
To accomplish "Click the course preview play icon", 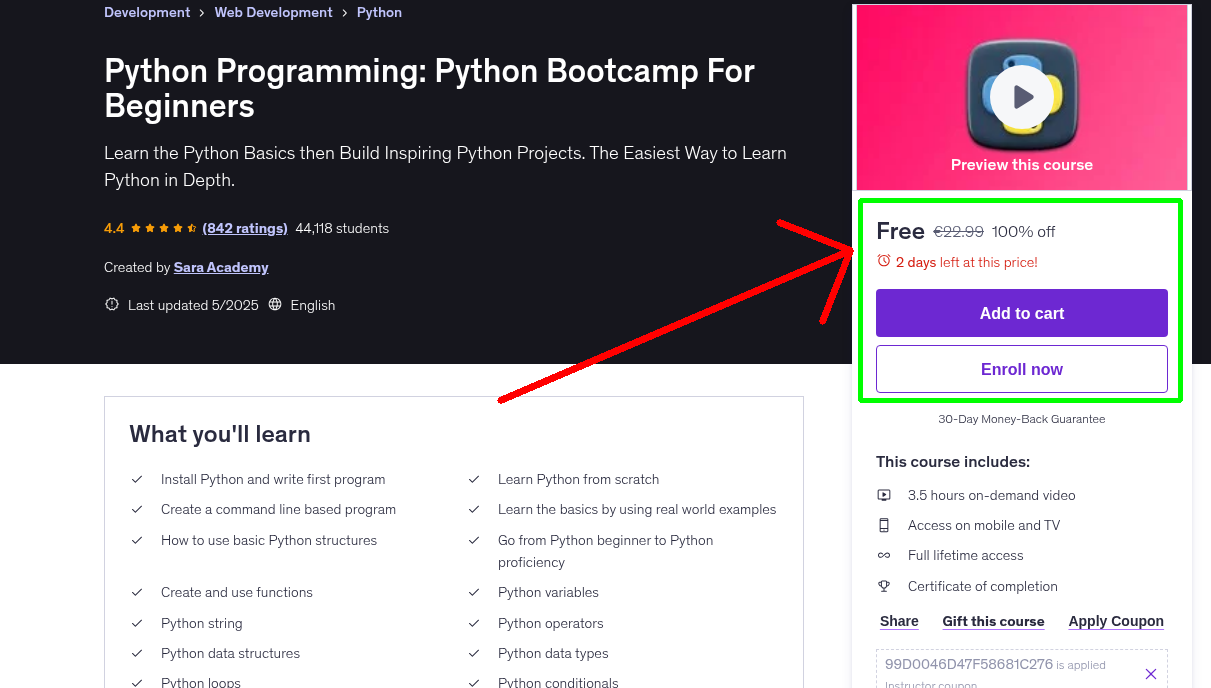I will click(1021, 96).
